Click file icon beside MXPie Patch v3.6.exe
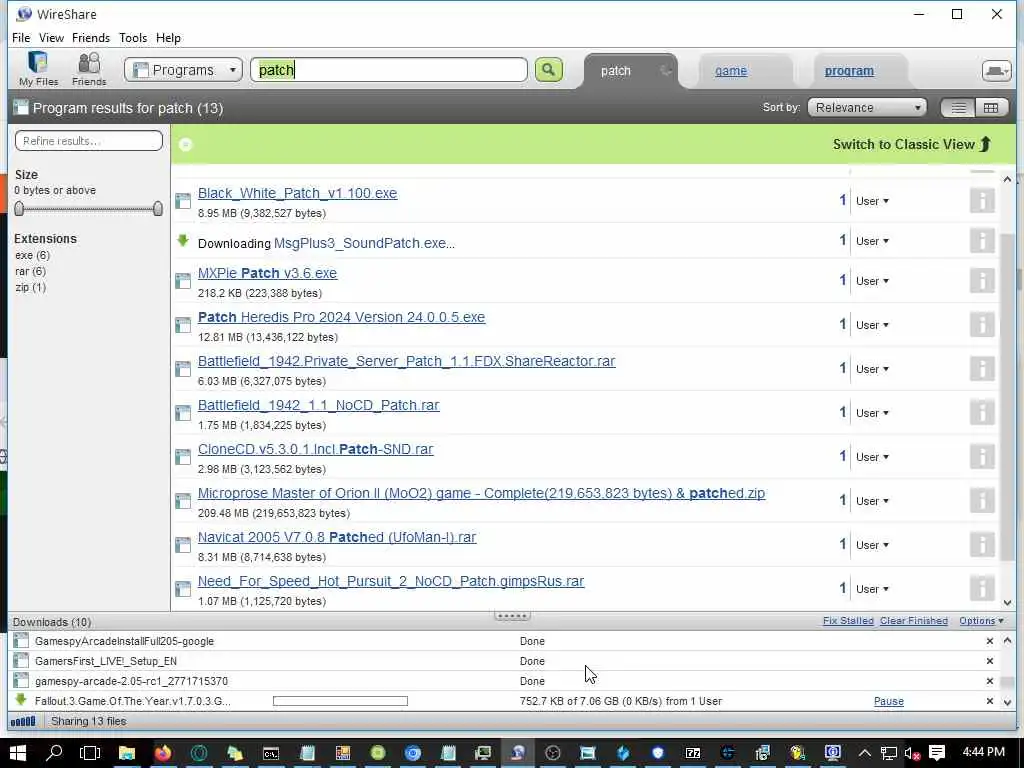Screen dimensions: 1024x768 (183, 281)
